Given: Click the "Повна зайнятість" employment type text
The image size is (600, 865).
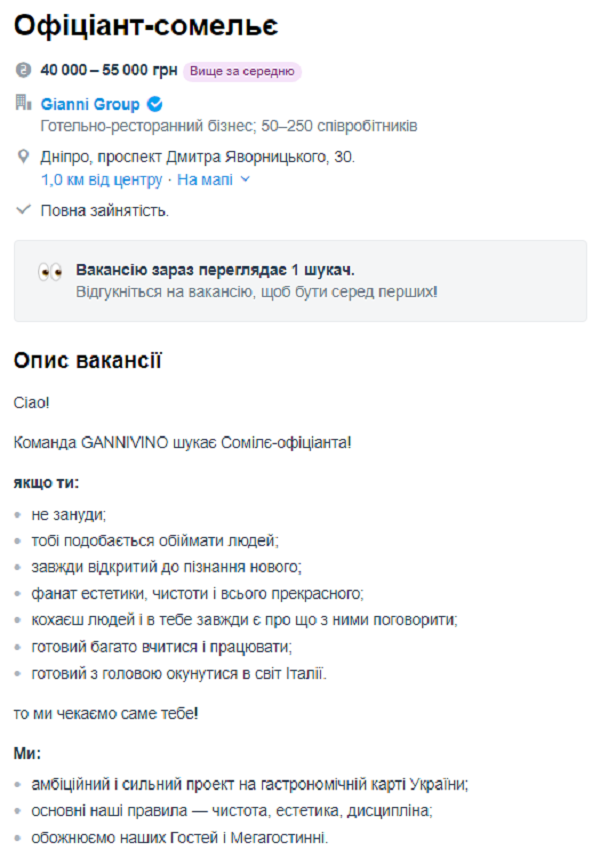Looking at the screenshot, I should [105, 211].
